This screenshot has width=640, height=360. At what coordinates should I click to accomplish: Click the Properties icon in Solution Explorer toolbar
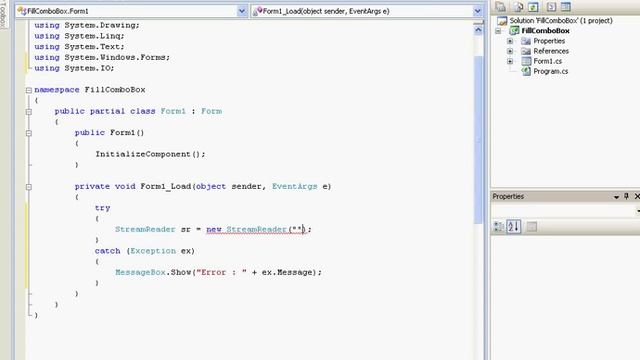click(500, 7)
